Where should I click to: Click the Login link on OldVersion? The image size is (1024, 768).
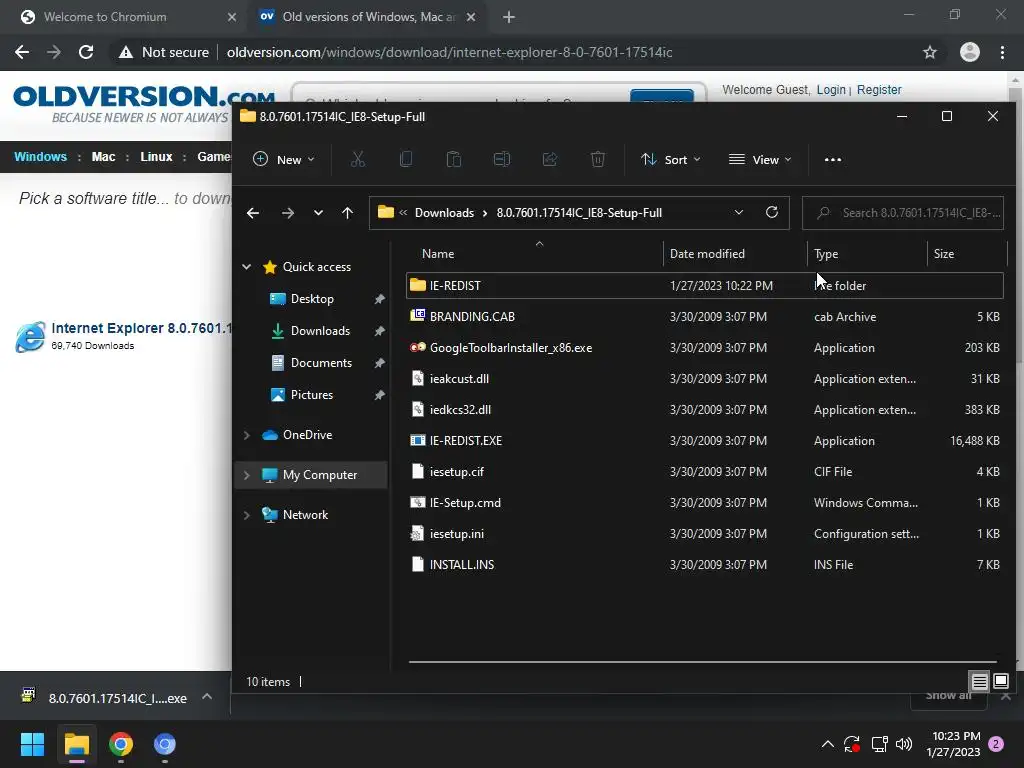pos(831,89)
